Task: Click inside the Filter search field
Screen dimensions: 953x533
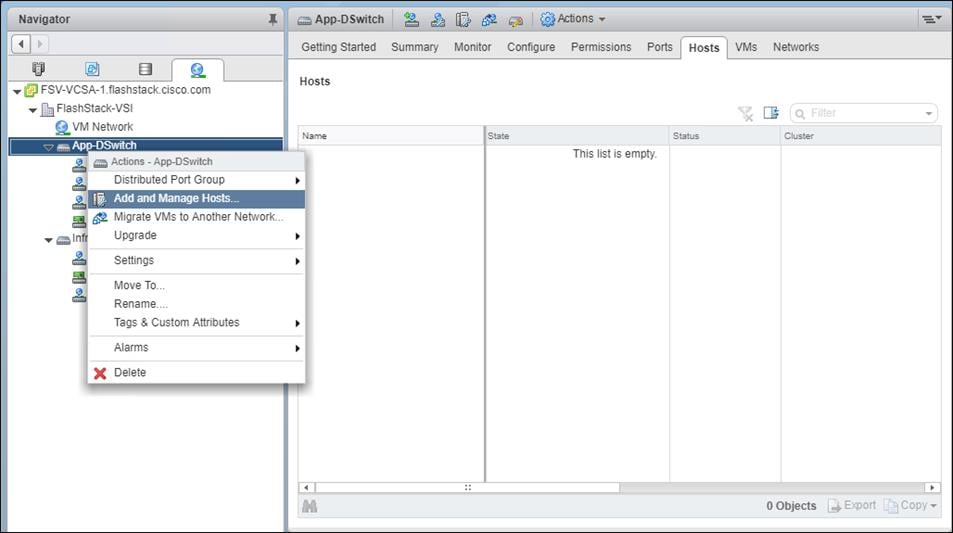Action: click(863, 113)
